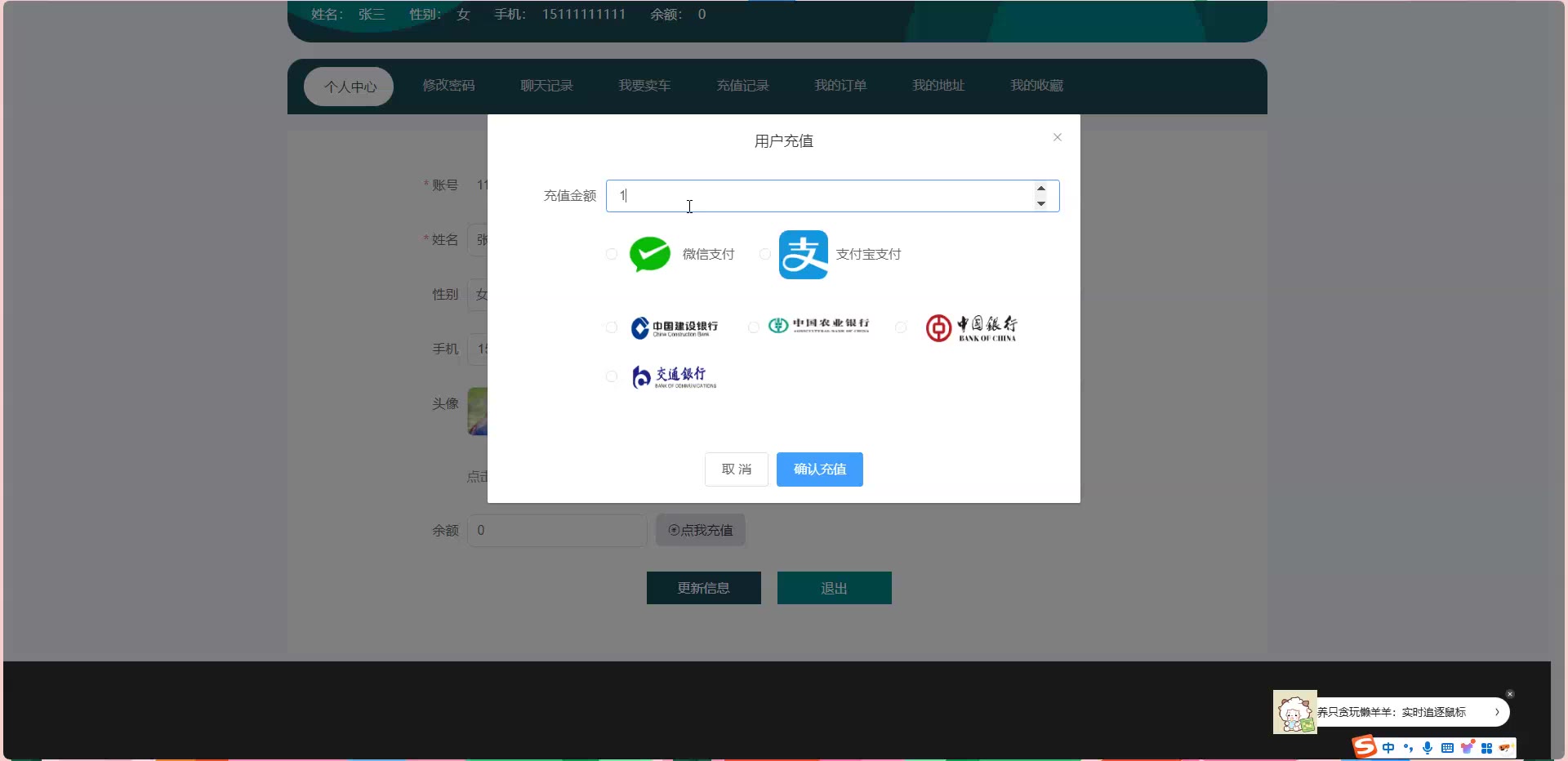
Task: Click the IME voice input microphone
Action: click(x=1428, y=748)
